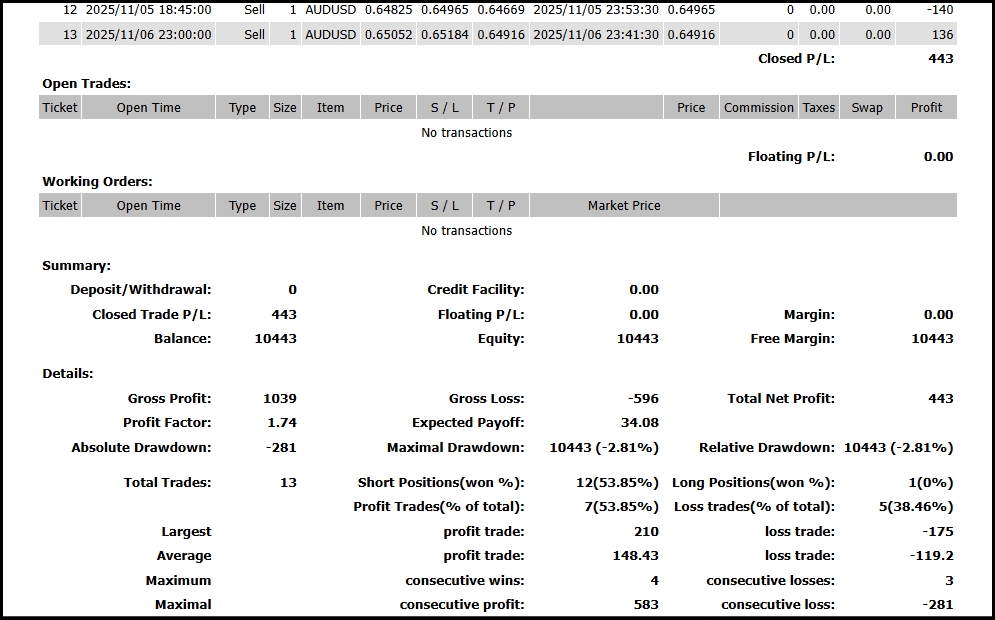The image size is (995, 620).
Task: Click "No transactions" under Working Orders
Action: pyautogui.click(x=466, y=231)
